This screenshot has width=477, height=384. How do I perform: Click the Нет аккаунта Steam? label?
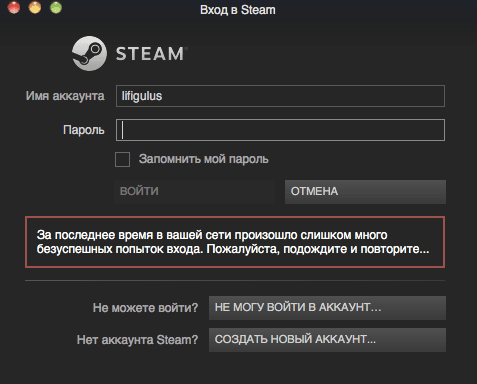tap(137, 340)
